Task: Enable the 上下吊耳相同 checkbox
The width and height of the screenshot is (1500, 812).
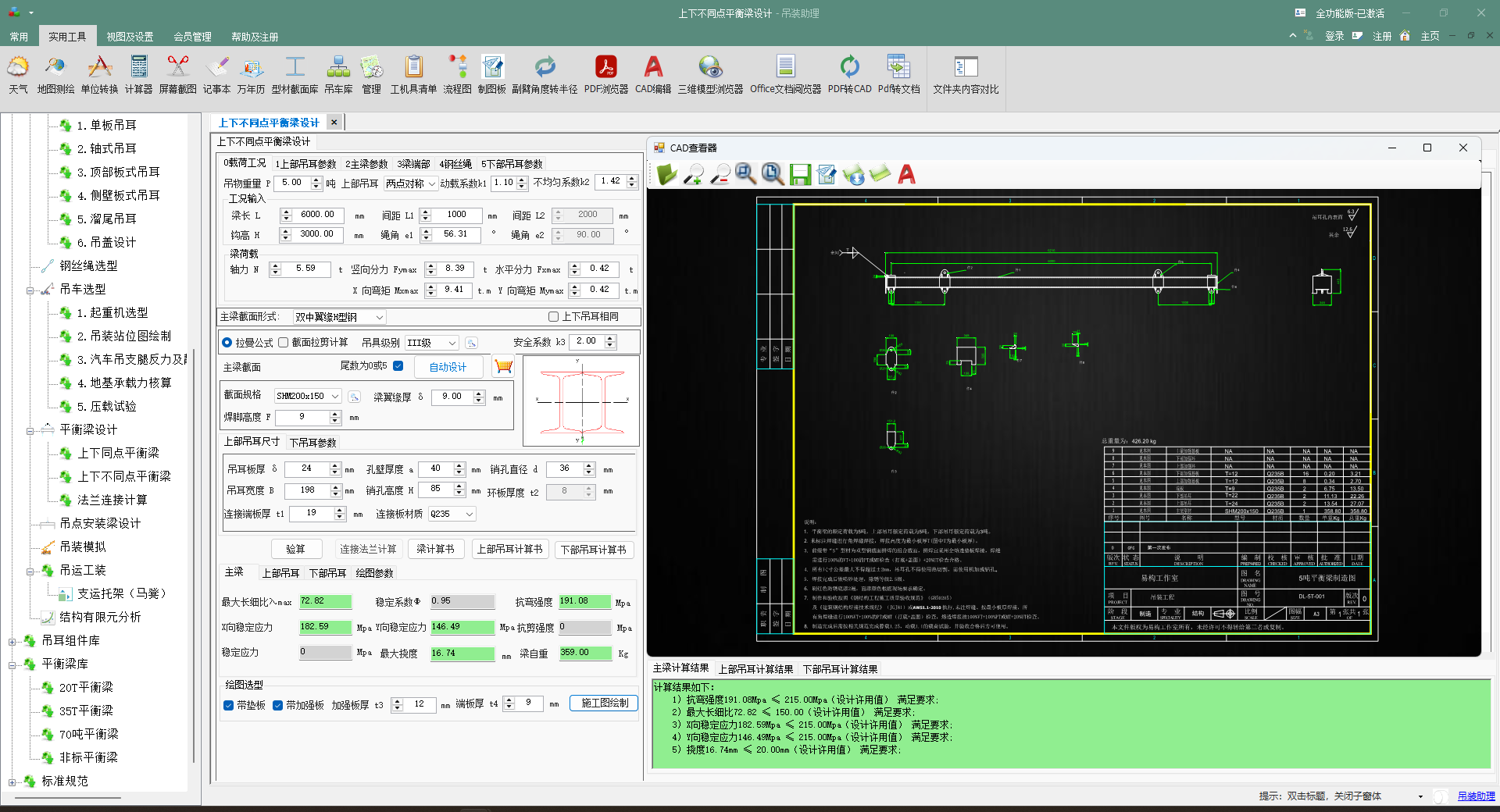Action: click(x=554, y=317)
